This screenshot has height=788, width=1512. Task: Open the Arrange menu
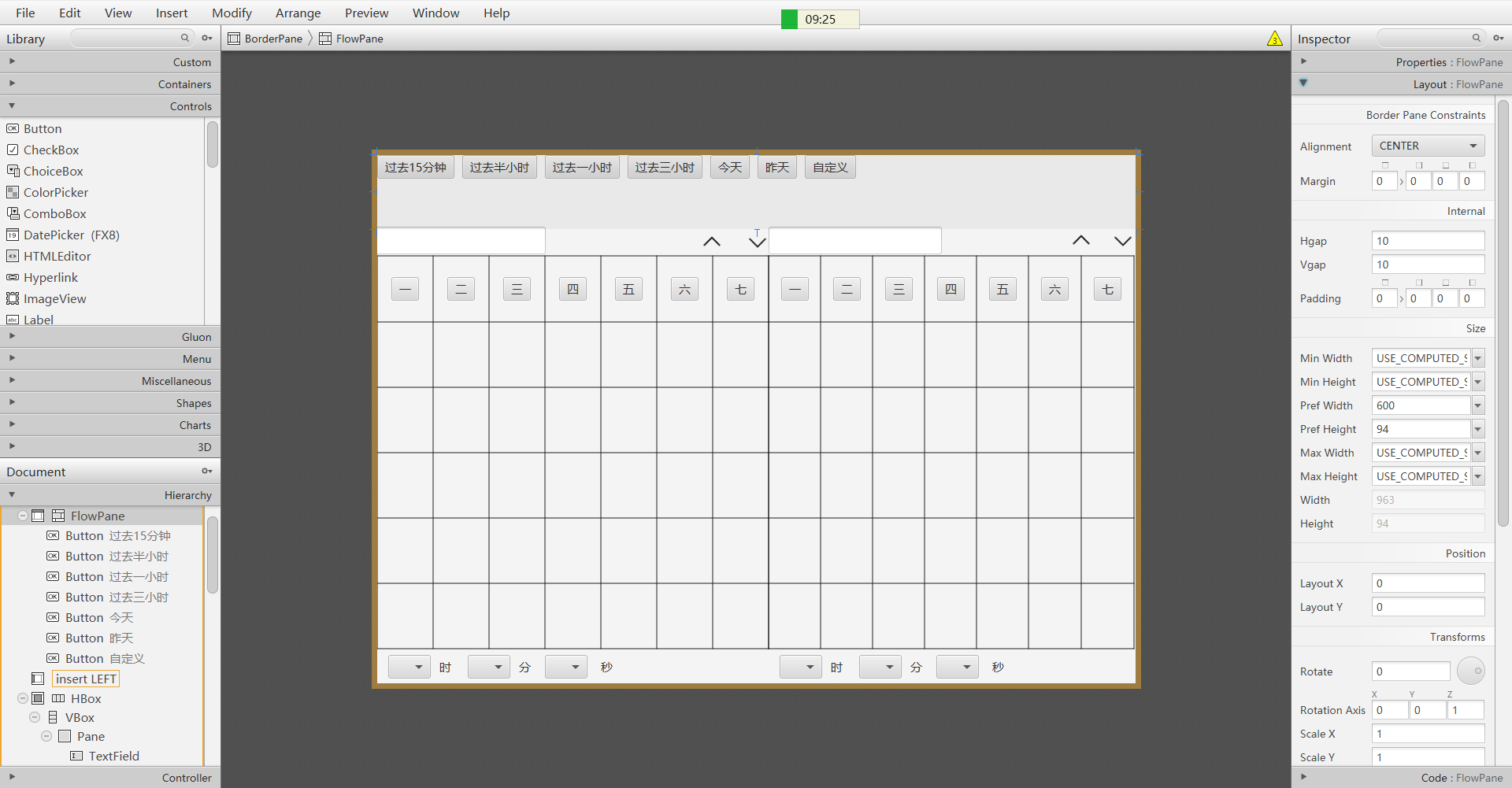[298, 13]
